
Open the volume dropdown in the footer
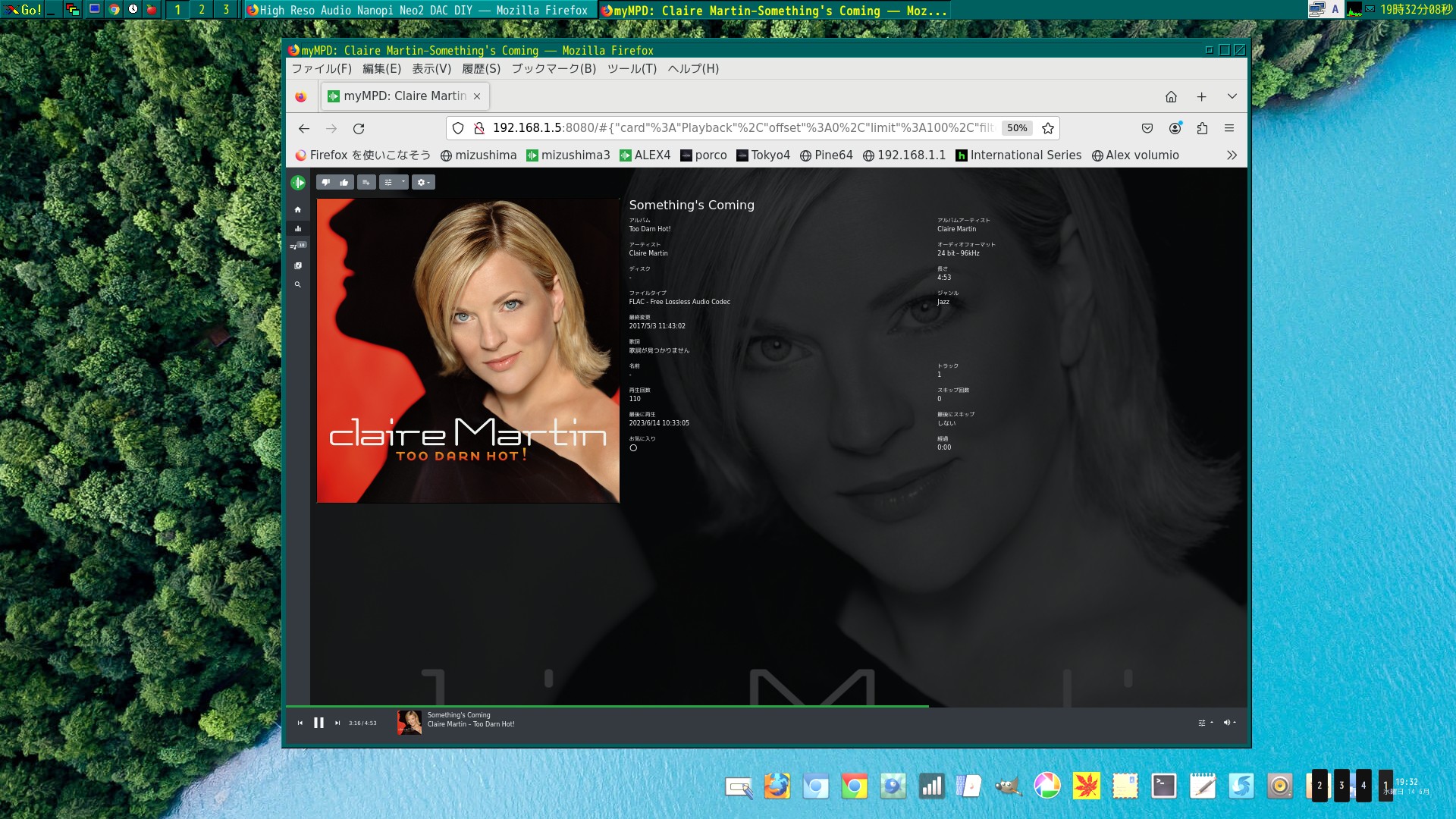click(x=1229, y=723)
